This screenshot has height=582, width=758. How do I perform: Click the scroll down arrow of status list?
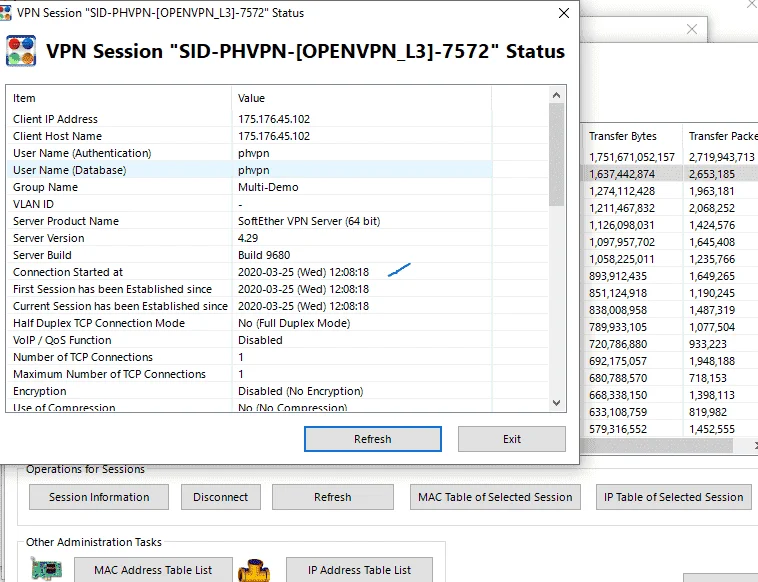[556, 403]
